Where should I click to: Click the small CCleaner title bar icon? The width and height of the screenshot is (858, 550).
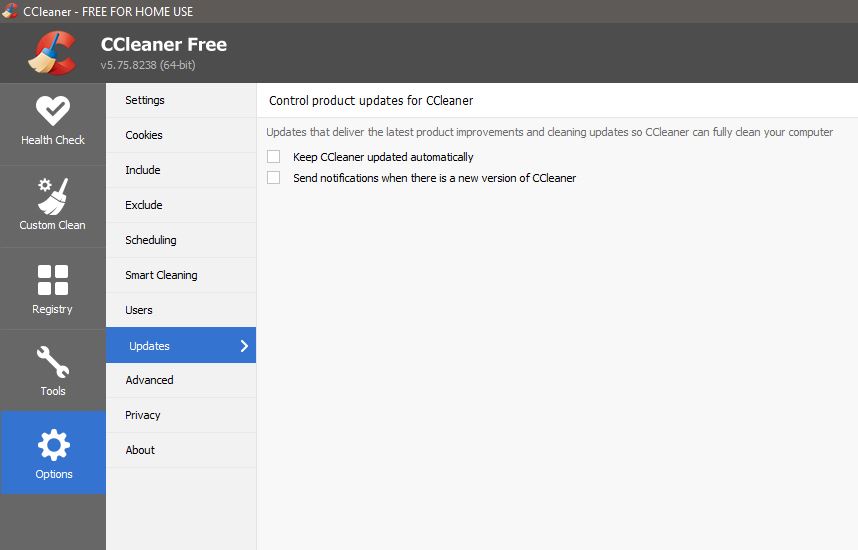(x=10, y=10)
